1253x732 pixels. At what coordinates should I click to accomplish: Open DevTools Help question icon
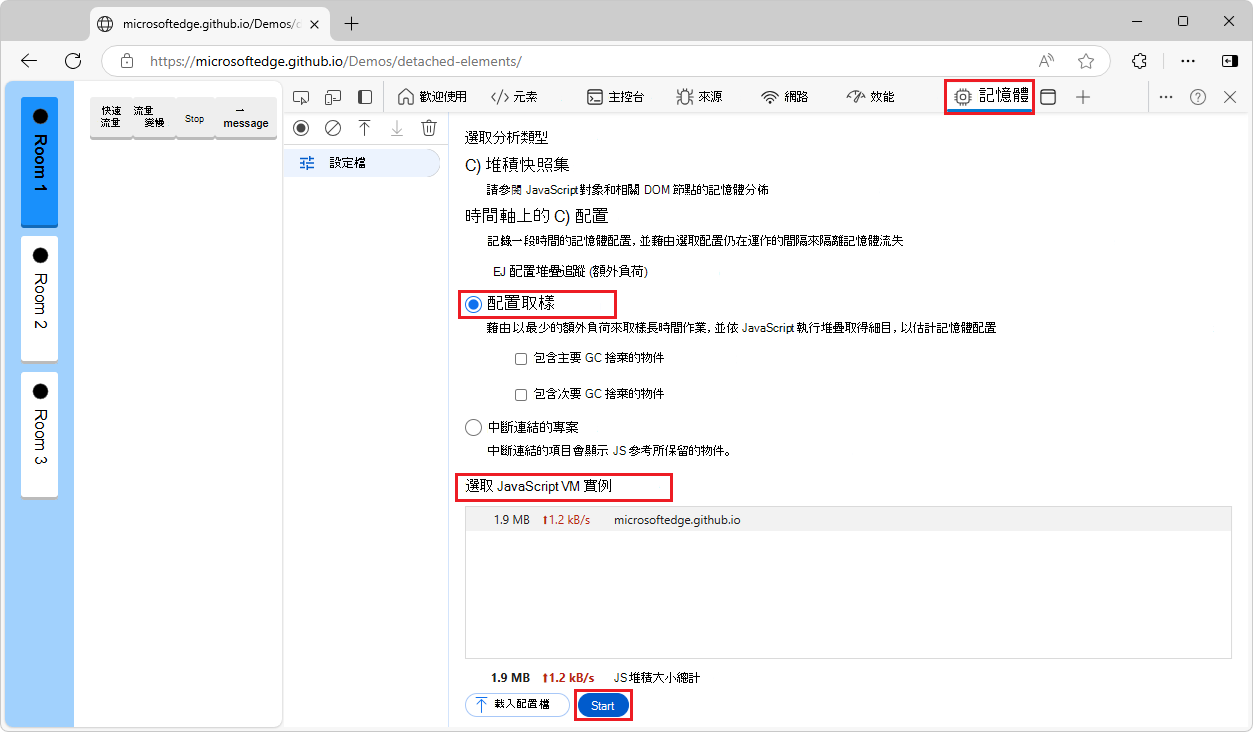1198,97
